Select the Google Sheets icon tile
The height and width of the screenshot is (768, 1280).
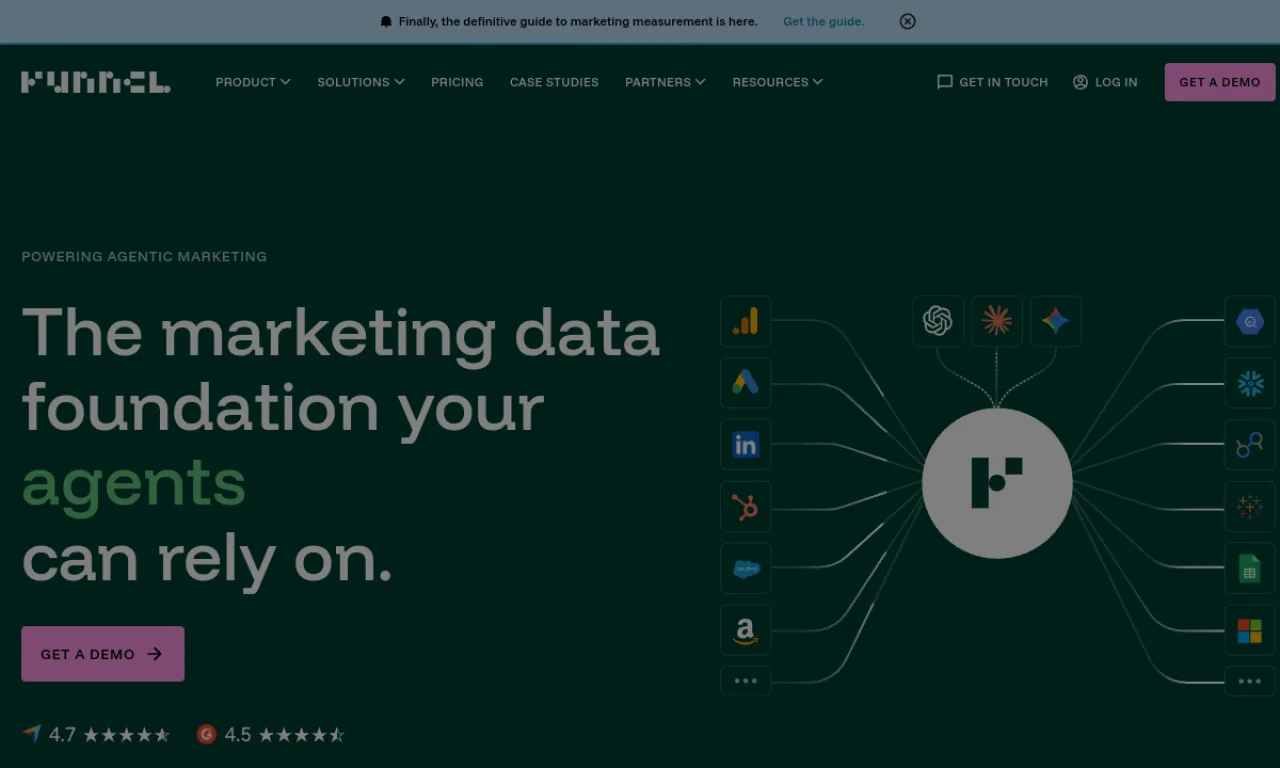coord(1250,569)
